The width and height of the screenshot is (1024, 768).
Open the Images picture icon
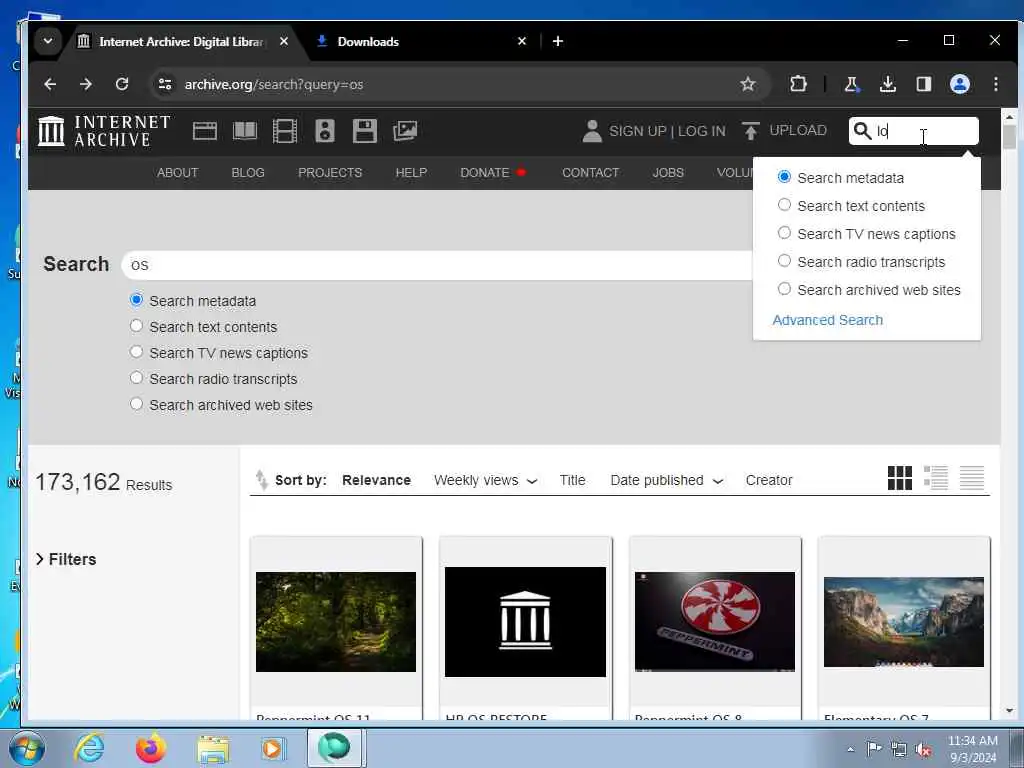pyautogui.click(x=405, y=131)
